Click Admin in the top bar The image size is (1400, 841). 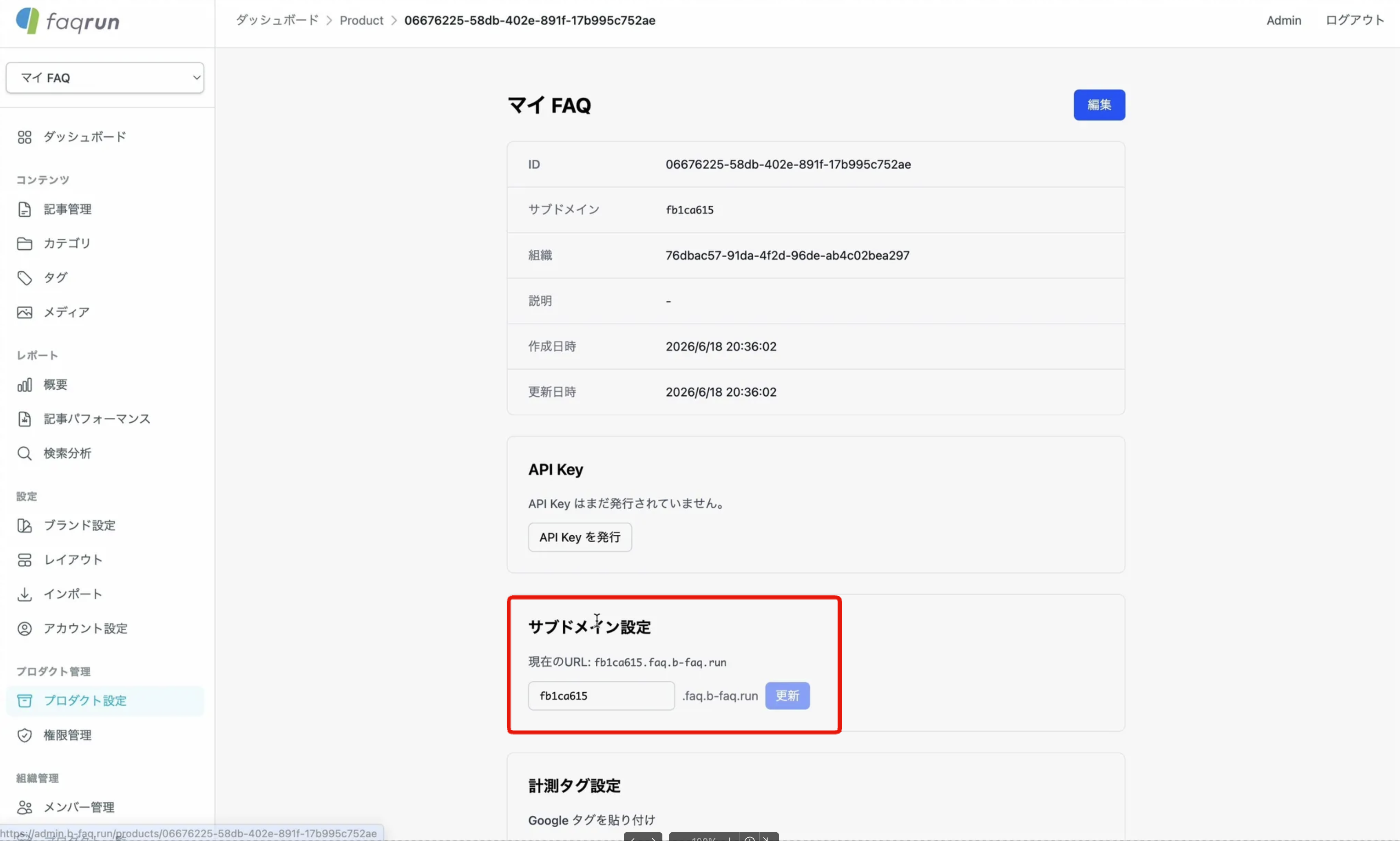[1284, 20]
